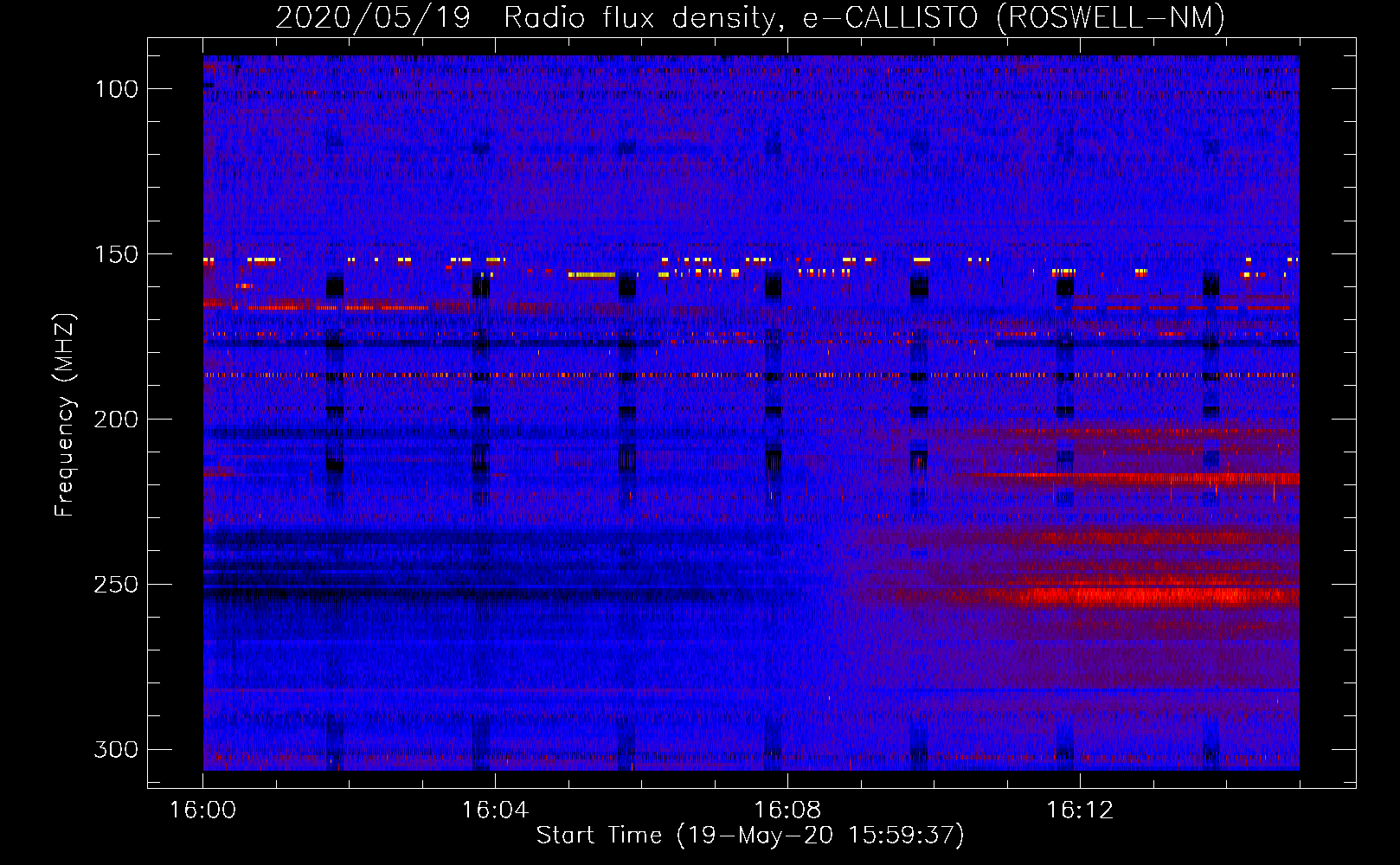Click the plot title mentioning e-CALLISTO (ROSWELL-NM)
The image size is (1400, 865).
[750, 17]
